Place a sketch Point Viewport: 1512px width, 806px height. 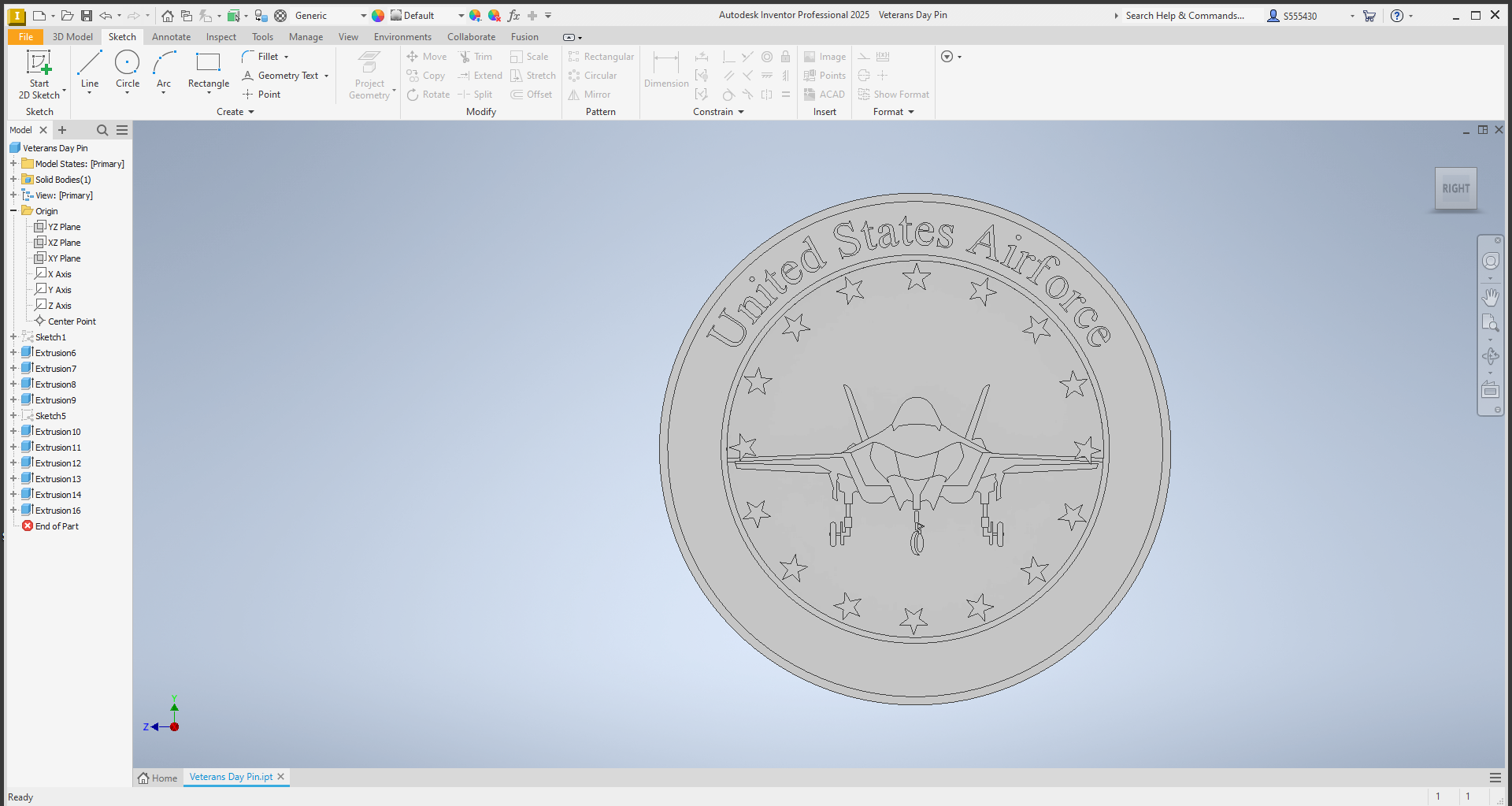click(x=261, y=95)
